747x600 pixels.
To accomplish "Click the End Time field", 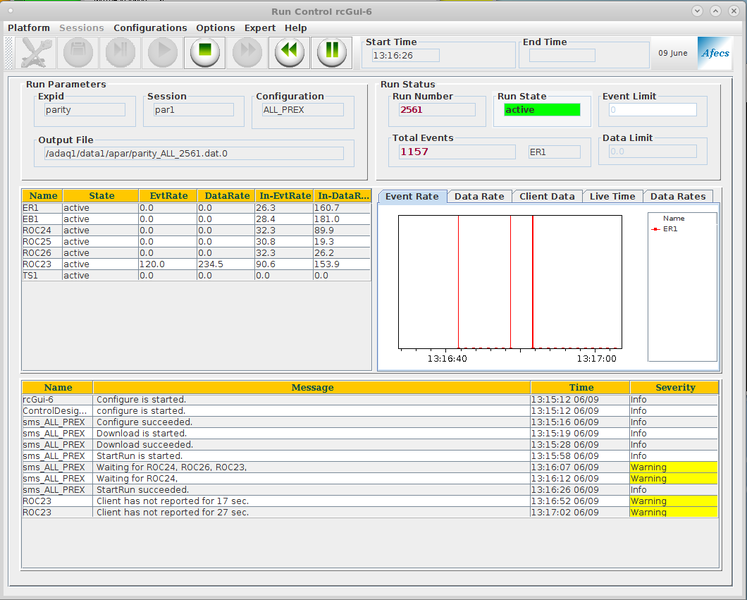I will pos(562,56).
